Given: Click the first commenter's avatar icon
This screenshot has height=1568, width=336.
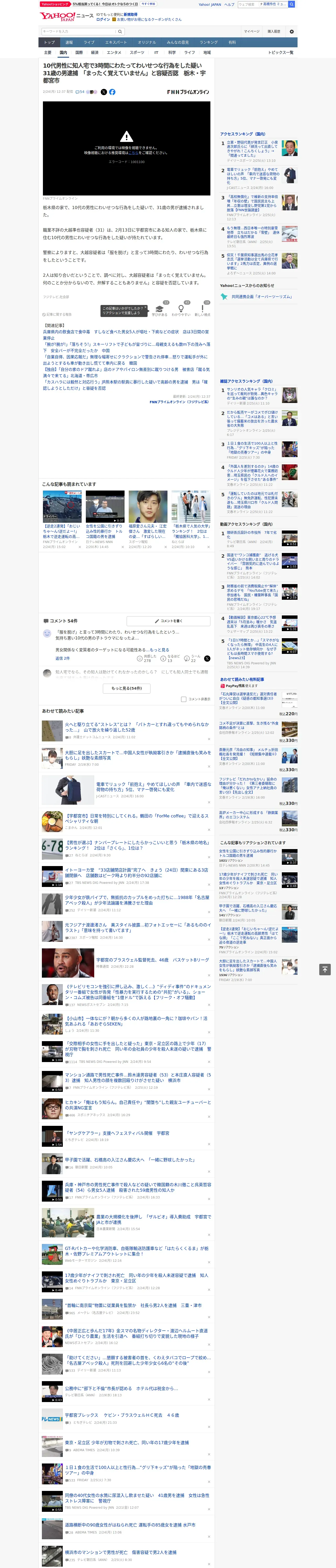Looking at the screenshot, I should pyautogui.click(x=47, y=634).
